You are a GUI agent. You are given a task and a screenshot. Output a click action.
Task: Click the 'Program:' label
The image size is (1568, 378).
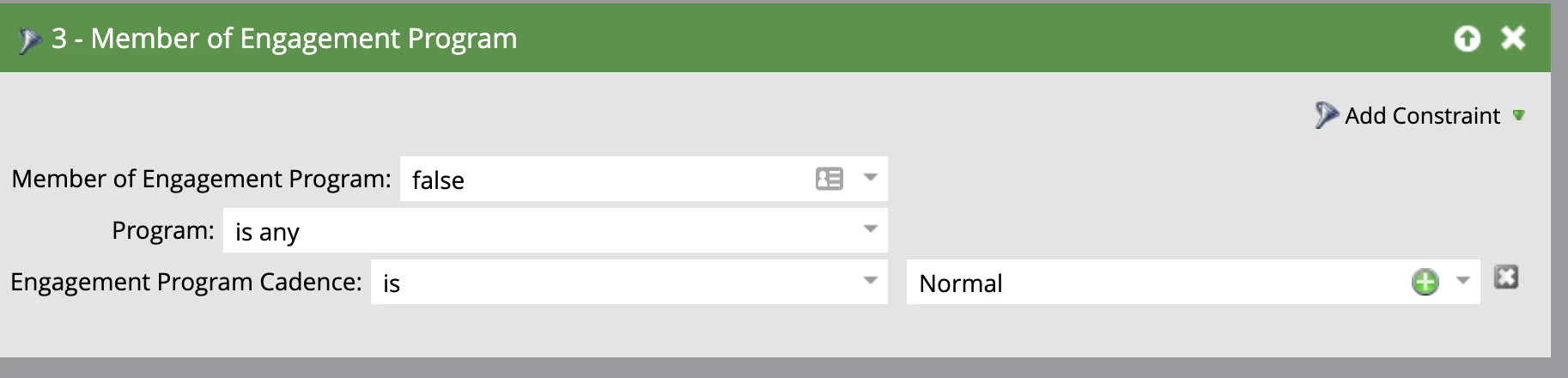click(163, 230)
